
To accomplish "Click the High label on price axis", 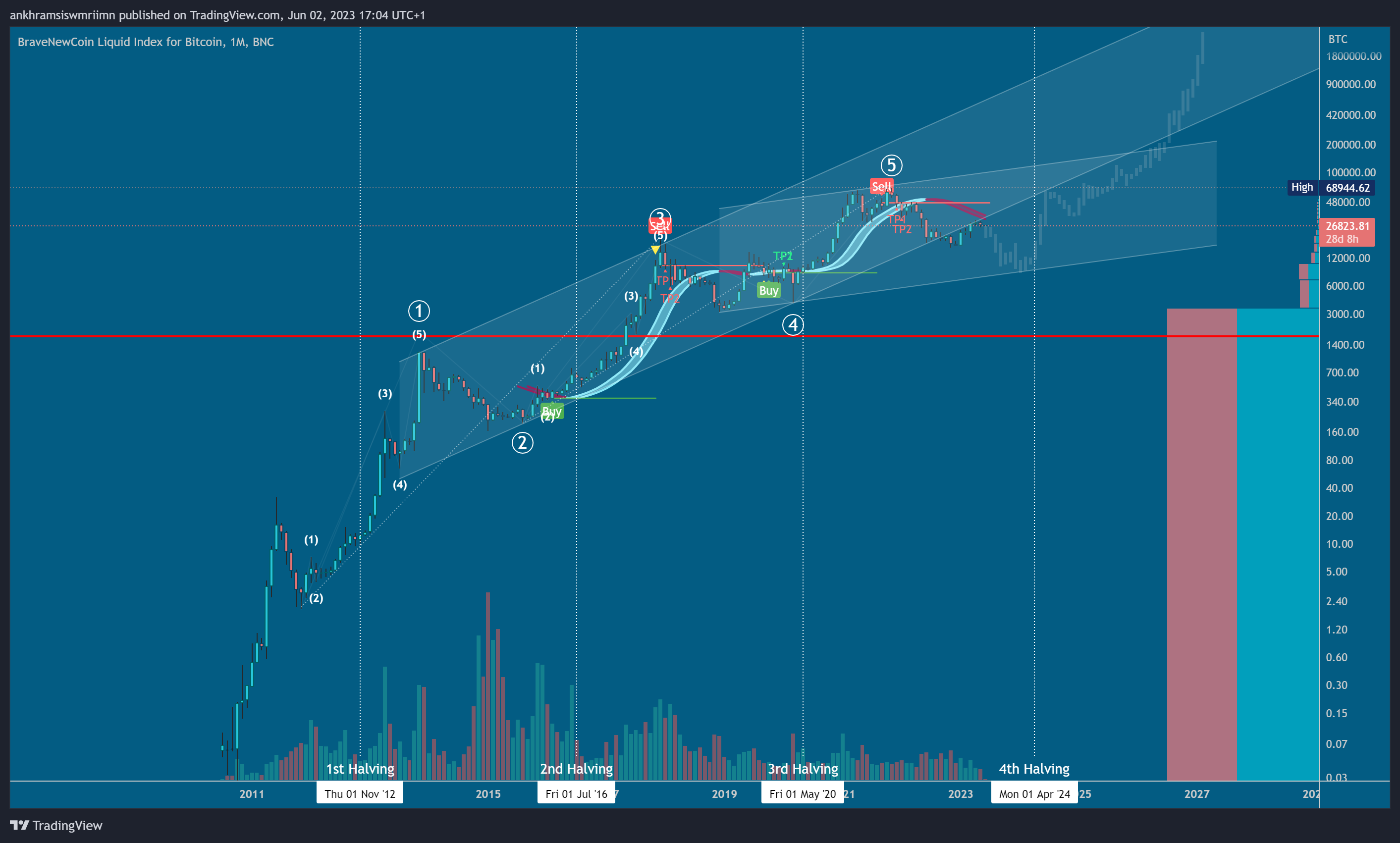I will [x=1302, y=187].
